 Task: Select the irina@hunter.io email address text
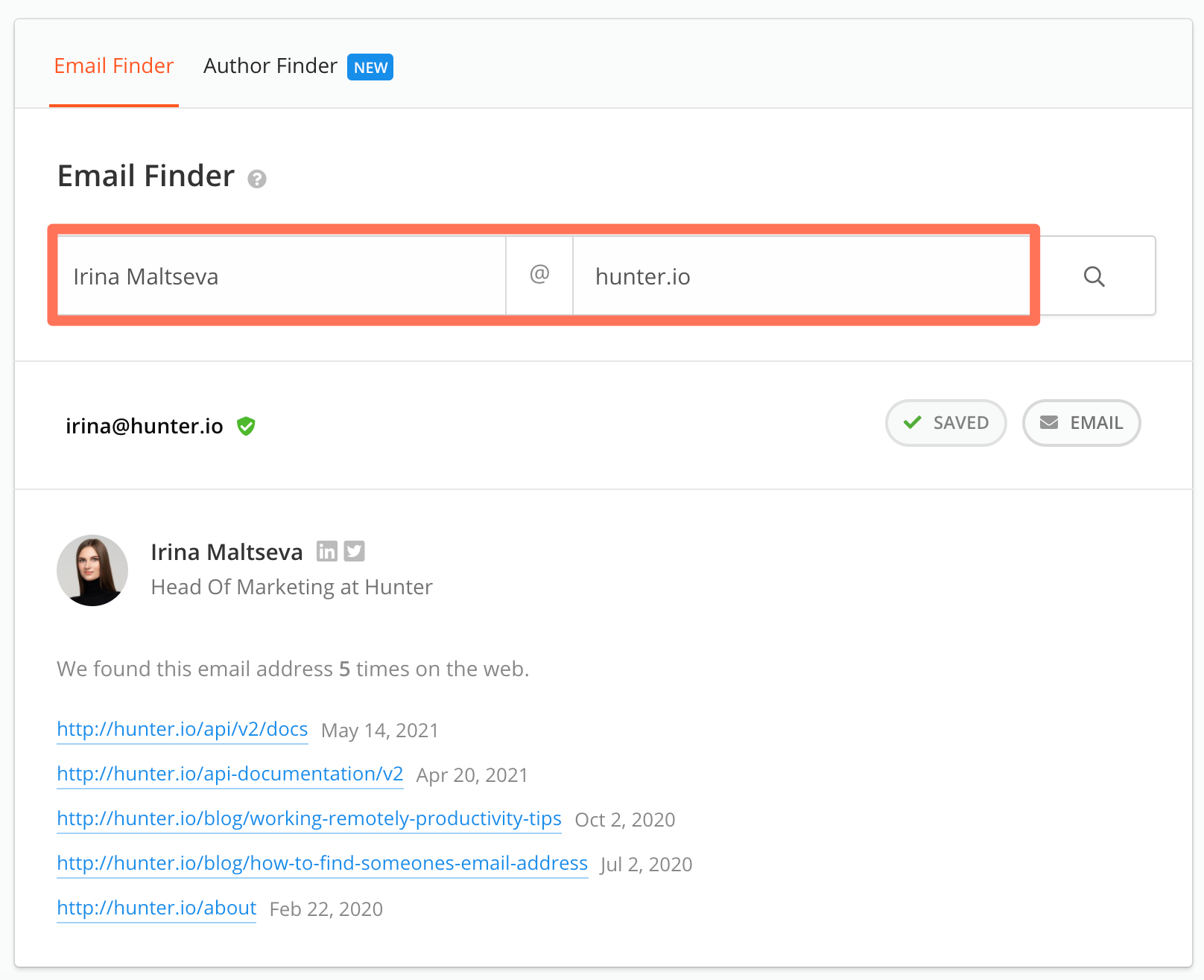(x=145, y=426)
